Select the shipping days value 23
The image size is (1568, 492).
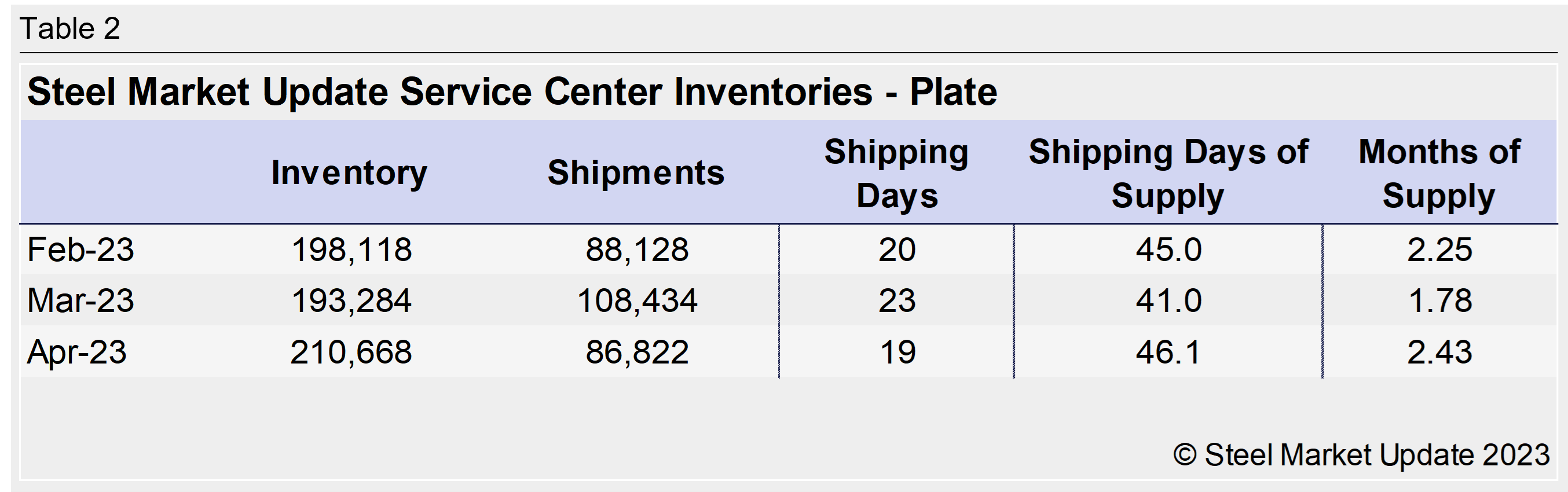pyautogui.click(x=896, y=300)
